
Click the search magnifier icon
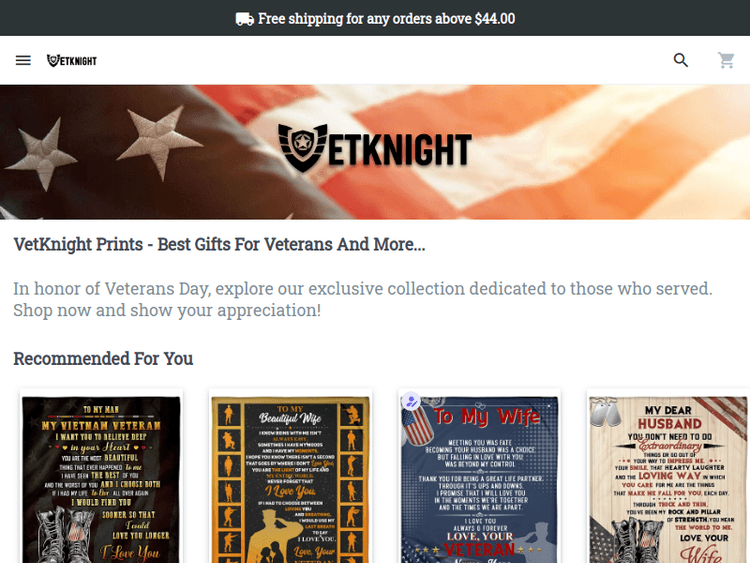click(x=681, y=60)
